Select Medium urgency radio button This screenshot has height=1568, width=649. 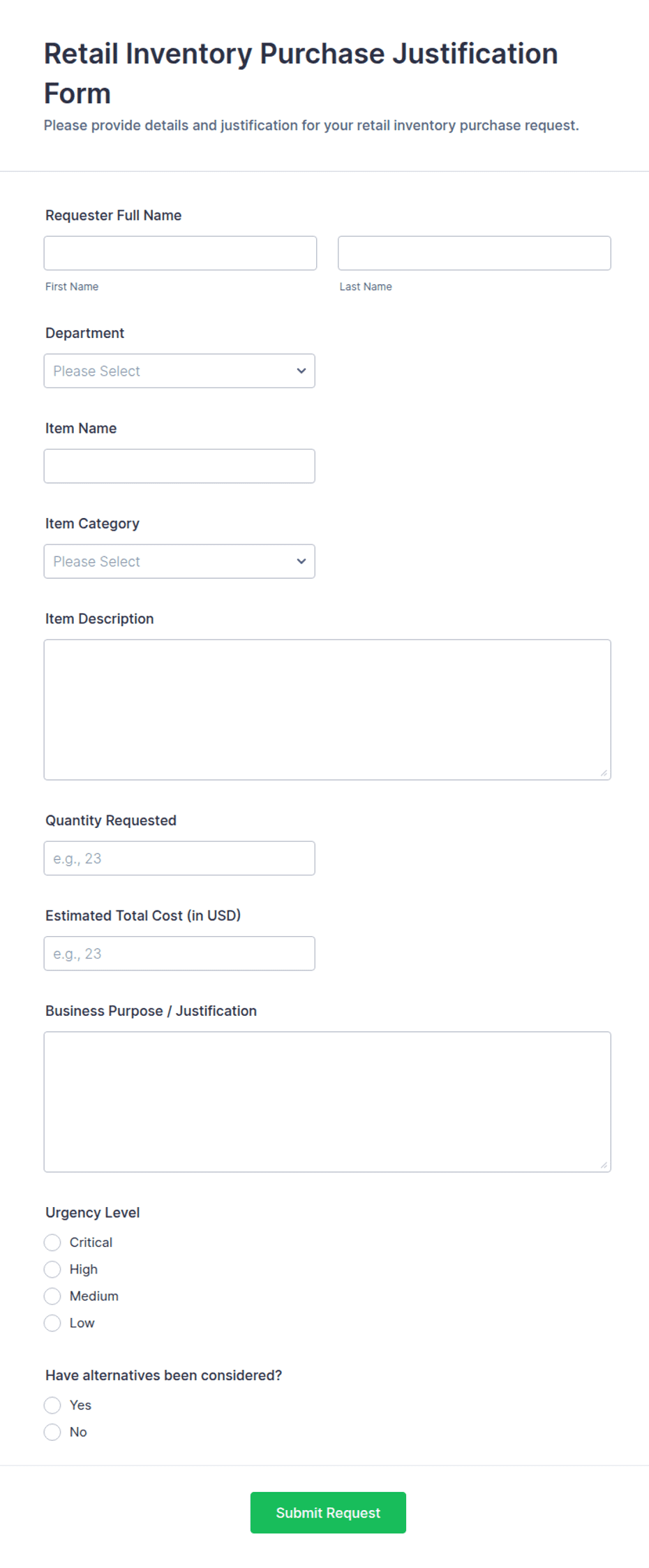coord(52,1296)
